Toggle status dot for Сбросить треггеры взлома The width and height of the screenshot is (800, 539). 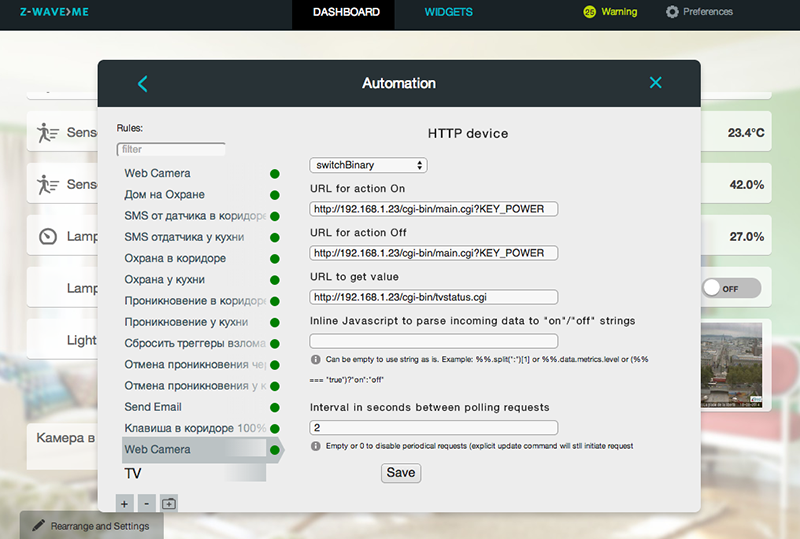click(274, 344)
